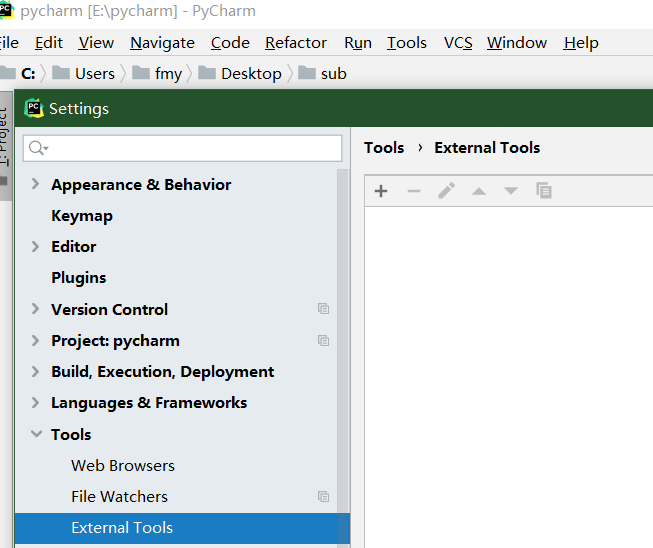Select Keymap in settings tree

pyautogui.click(x=82, y=216)
